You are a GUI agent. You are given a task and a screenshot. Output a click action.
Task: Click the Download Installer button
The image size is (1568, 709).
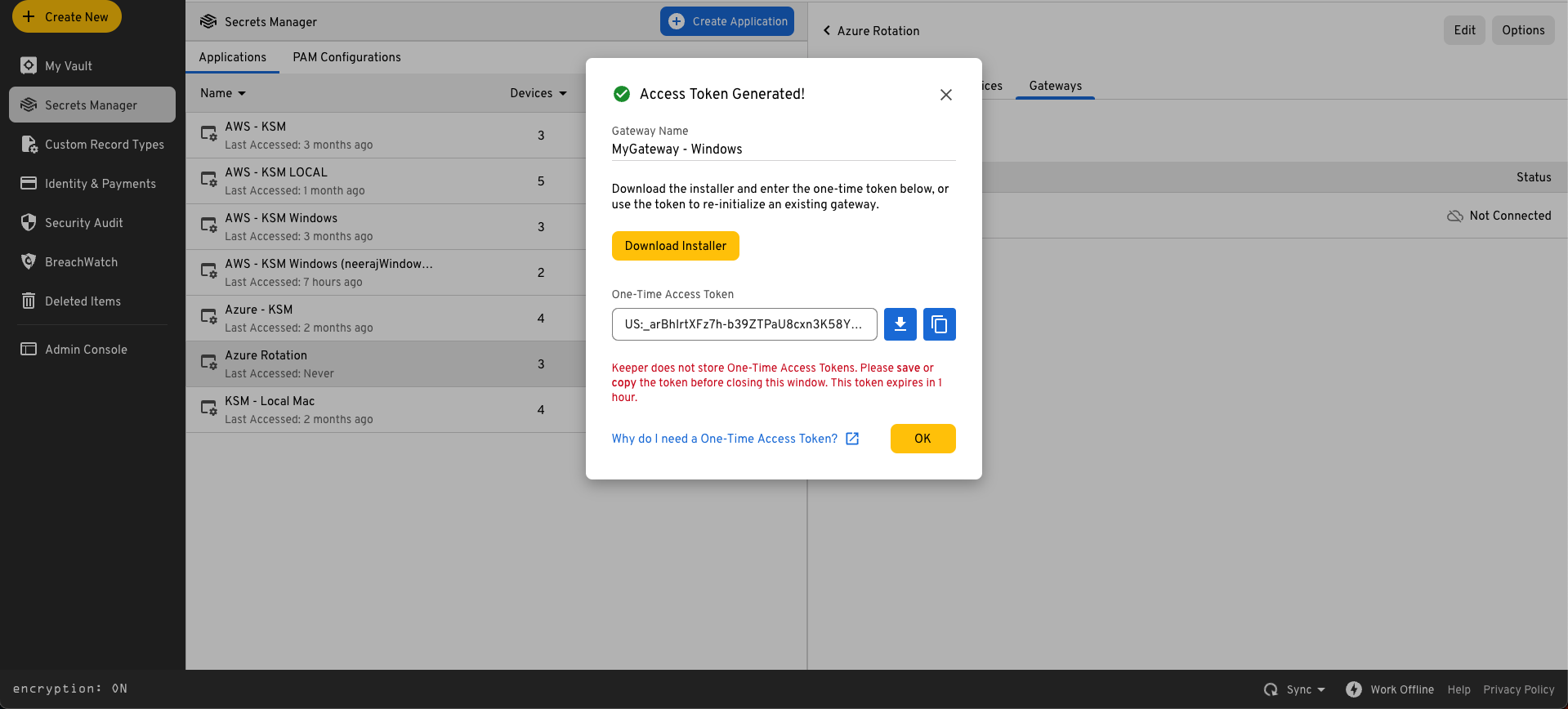pyautogui.click(x=675, y=246)
